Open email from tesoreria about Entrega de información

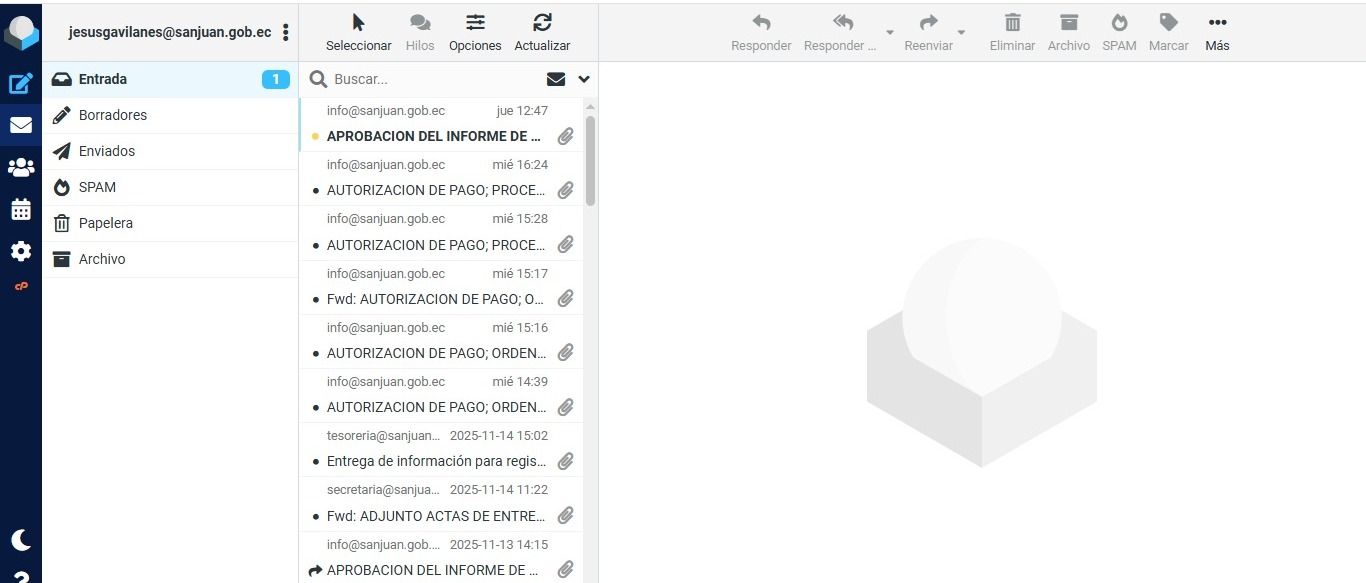pyautogui.click(x=437, y=461)
